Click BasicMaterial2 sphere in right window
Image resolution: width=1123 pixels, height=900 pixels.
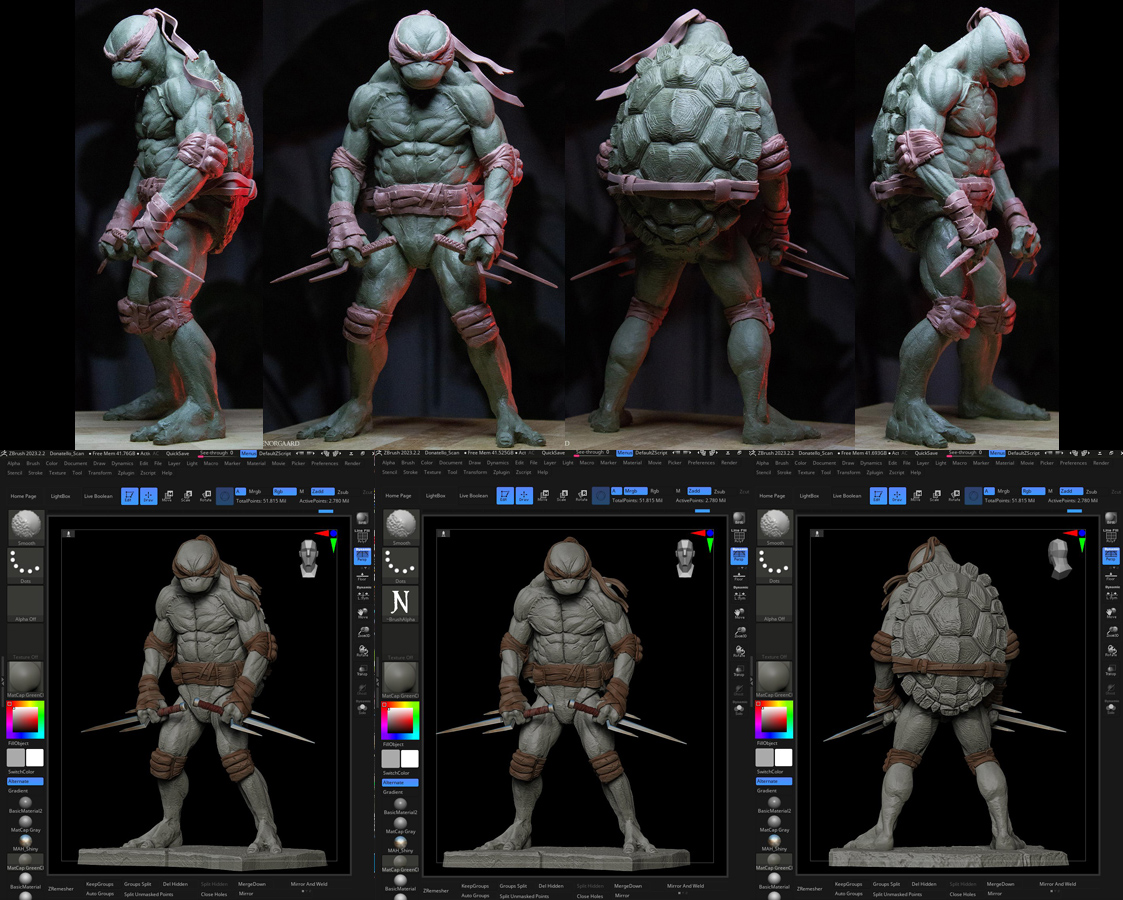(x=774, y=802)
